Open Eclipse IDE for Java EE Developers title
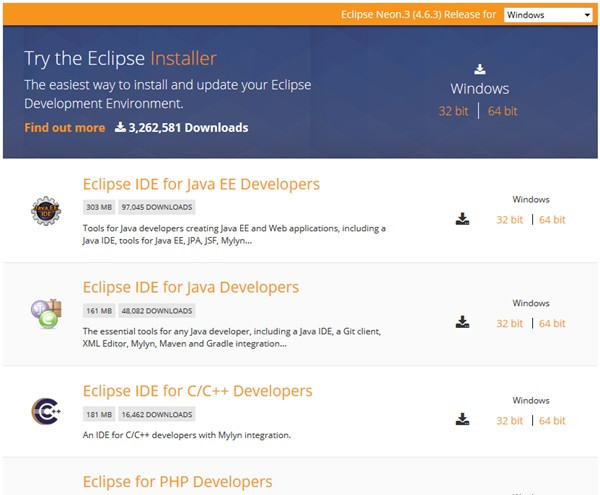Screen dimensions: 600x495 201,184
